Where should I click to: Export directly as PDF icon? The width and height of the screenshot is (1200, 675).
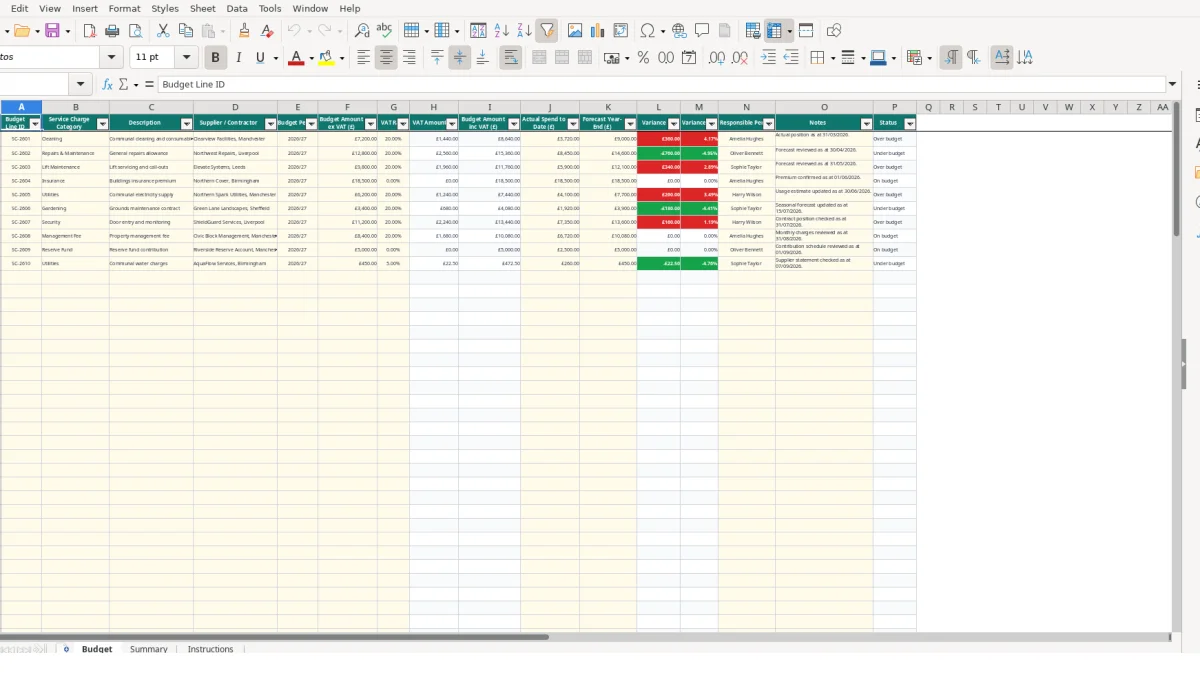pos(89,31)
